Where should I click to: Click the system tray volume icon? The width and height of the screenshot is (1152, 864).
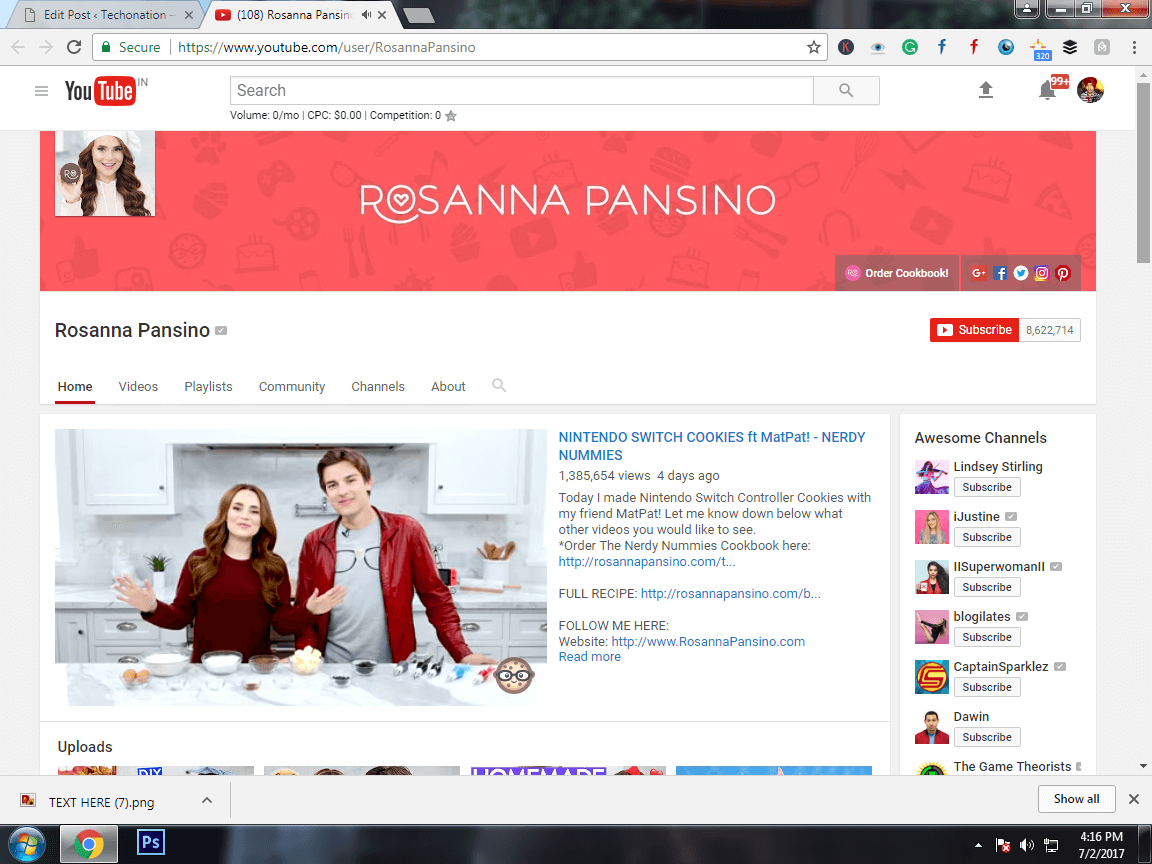click(x=1026, y=845)
